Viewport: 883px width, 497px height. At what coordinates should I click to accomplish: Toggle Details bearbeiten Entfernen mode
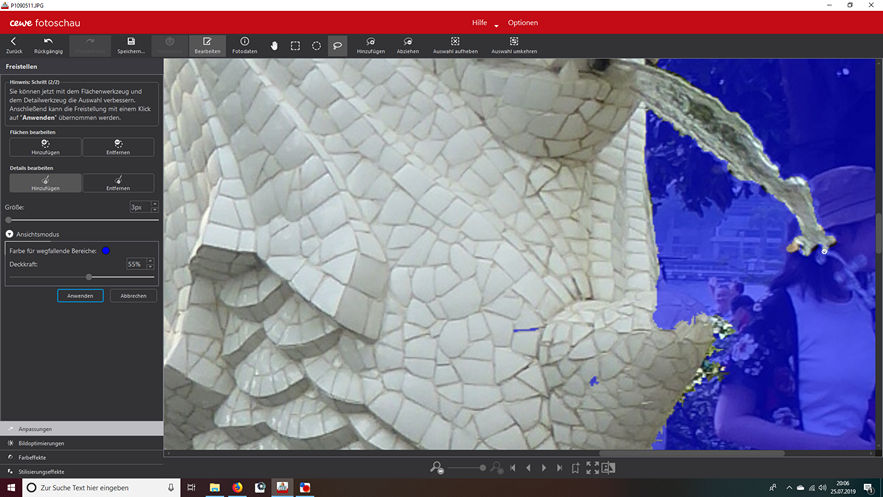pos(118,183)
